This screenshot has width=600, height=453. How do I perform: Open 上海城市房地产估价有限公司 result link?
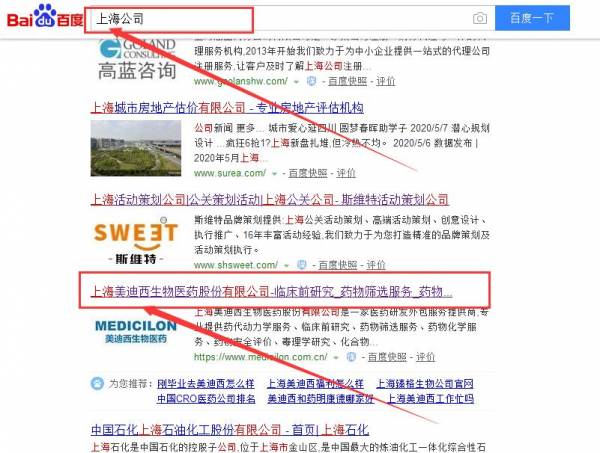tap(227, 108)
